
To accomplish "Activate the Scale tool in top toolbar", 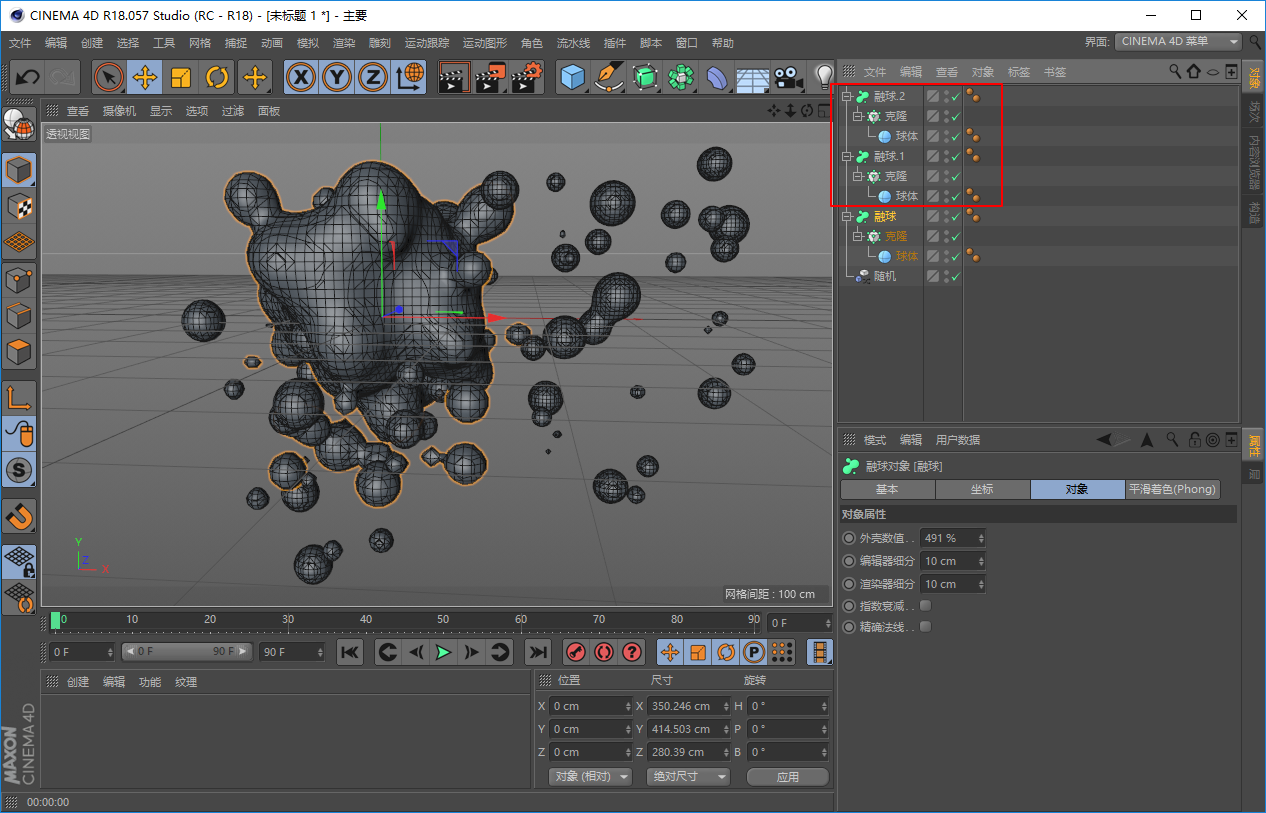I will coord(180,77).
